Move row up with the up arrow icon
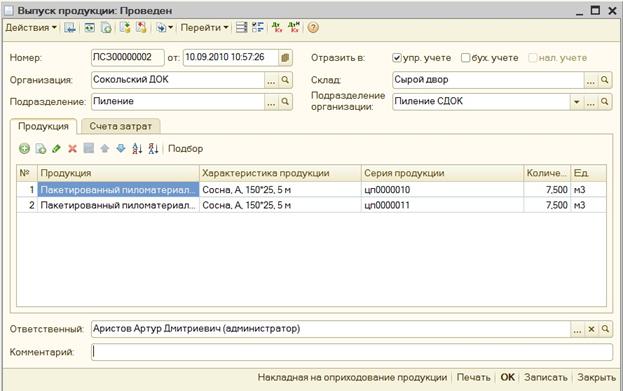The height and width of the screenshot is (391, 623). point(104,149)
